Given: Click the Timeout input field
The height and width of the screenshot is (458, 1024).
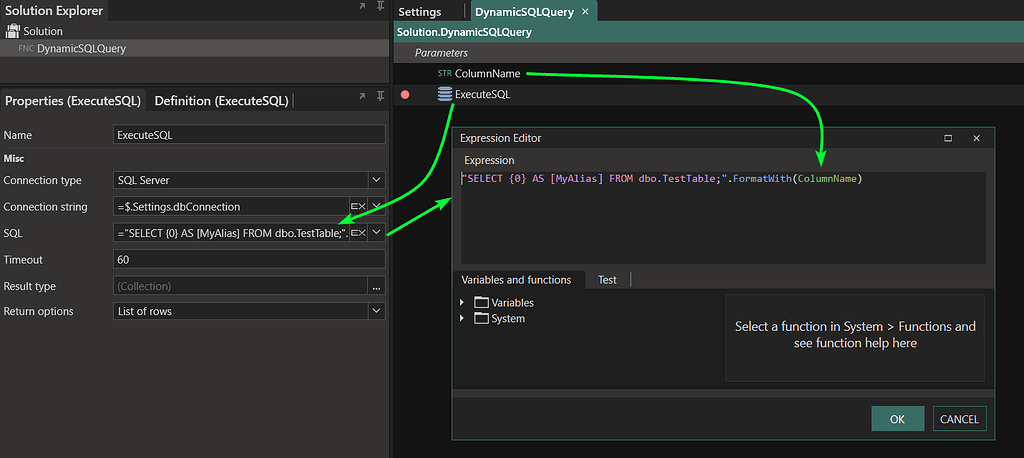Looking at the screenshot, I should pos(250,260).
